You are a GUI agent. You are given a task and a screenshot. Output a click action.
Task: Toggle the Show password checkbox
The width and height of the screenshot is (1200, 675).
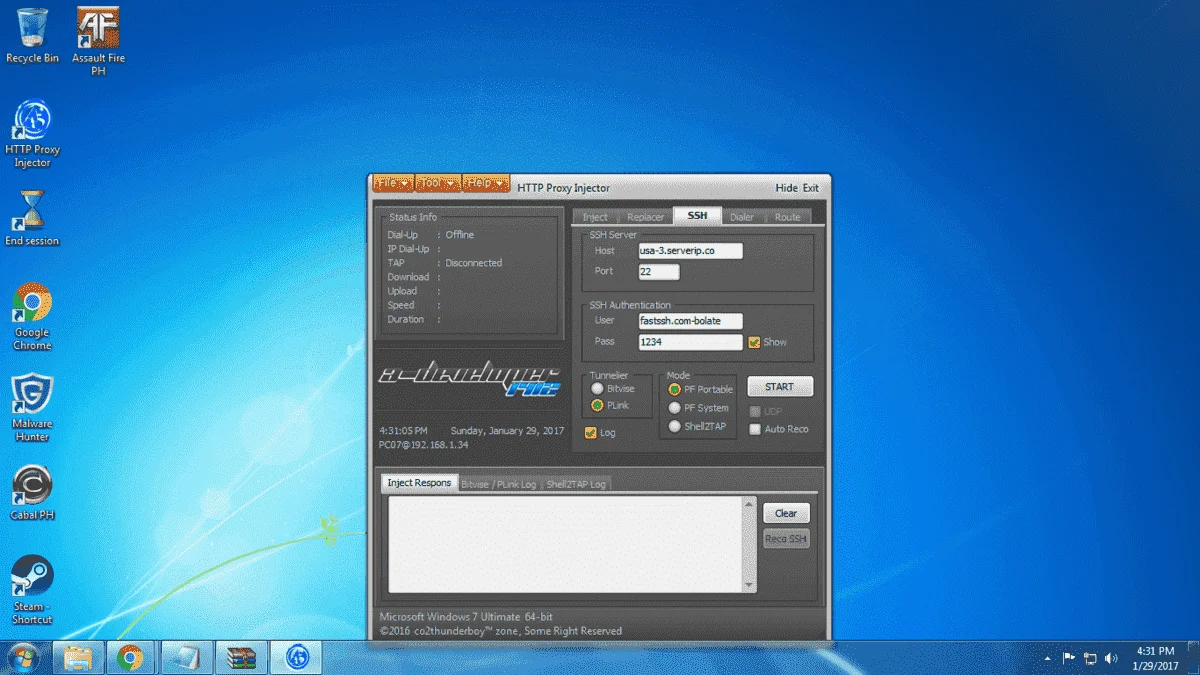pyautogui.click(x=754, y=342)
